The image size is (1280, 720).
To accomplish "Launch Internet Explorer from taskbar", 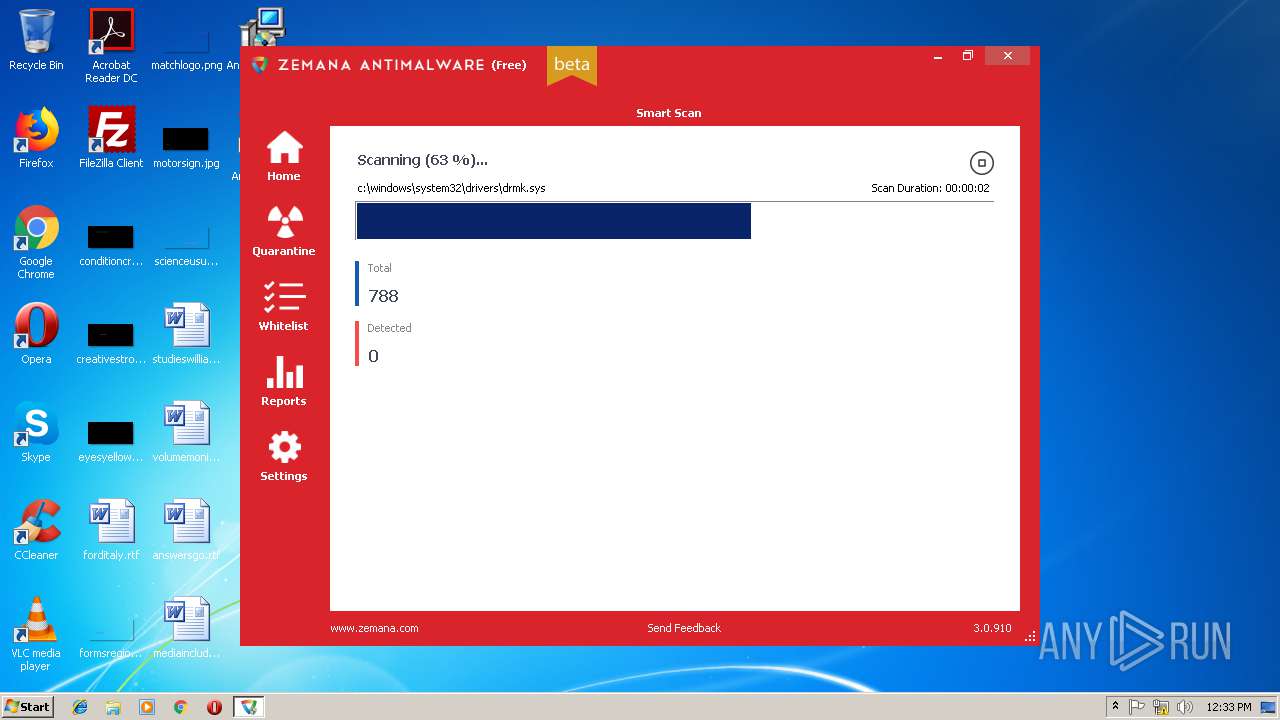I will (x=80, y=707).
